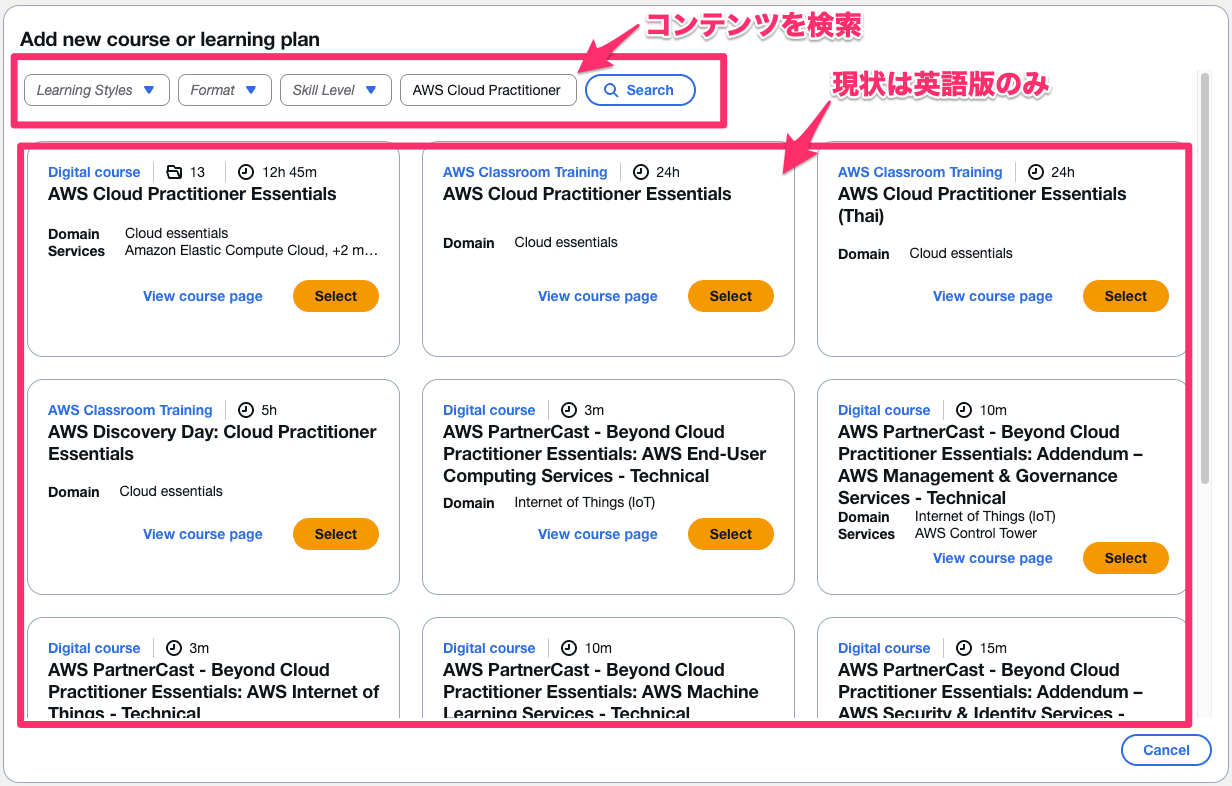Select the first 24h AWS Cloud Practitioner Essentials classroom course
The image size is (1232, 786).
click(x=731, y=296)
